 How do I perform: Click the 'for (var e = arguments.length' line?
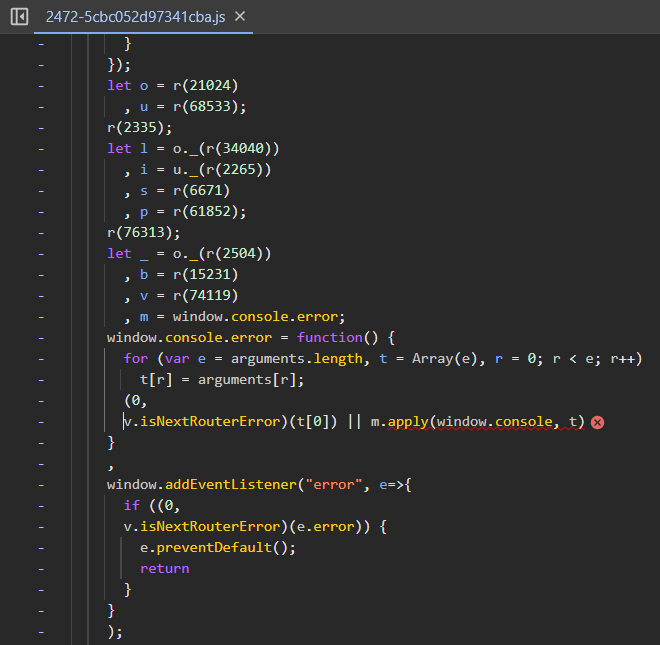(x=383, y=359)
